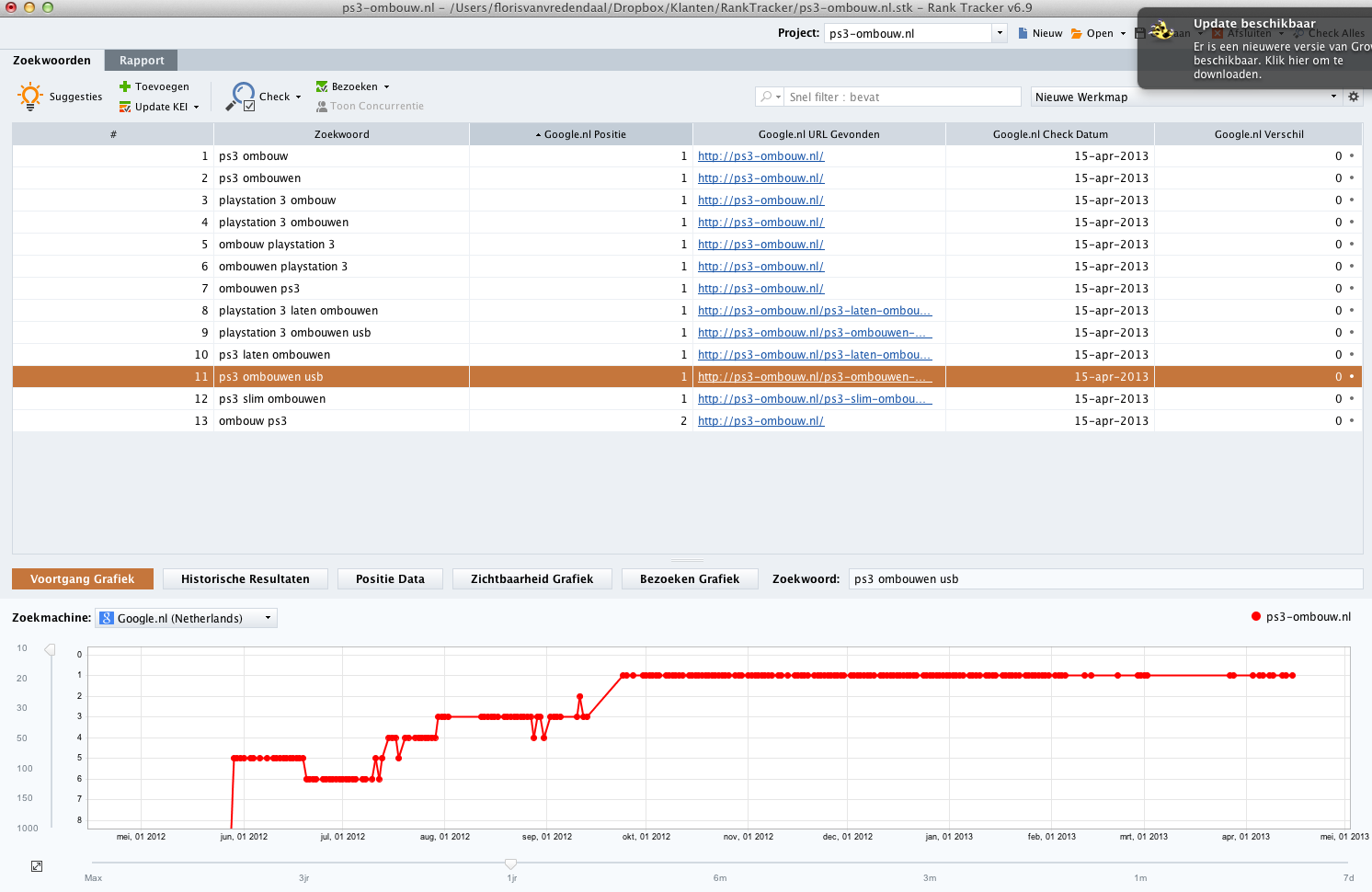Select the Bezoeken Grafiek tab
The image size is (1372, 892).
coord(690,578)
